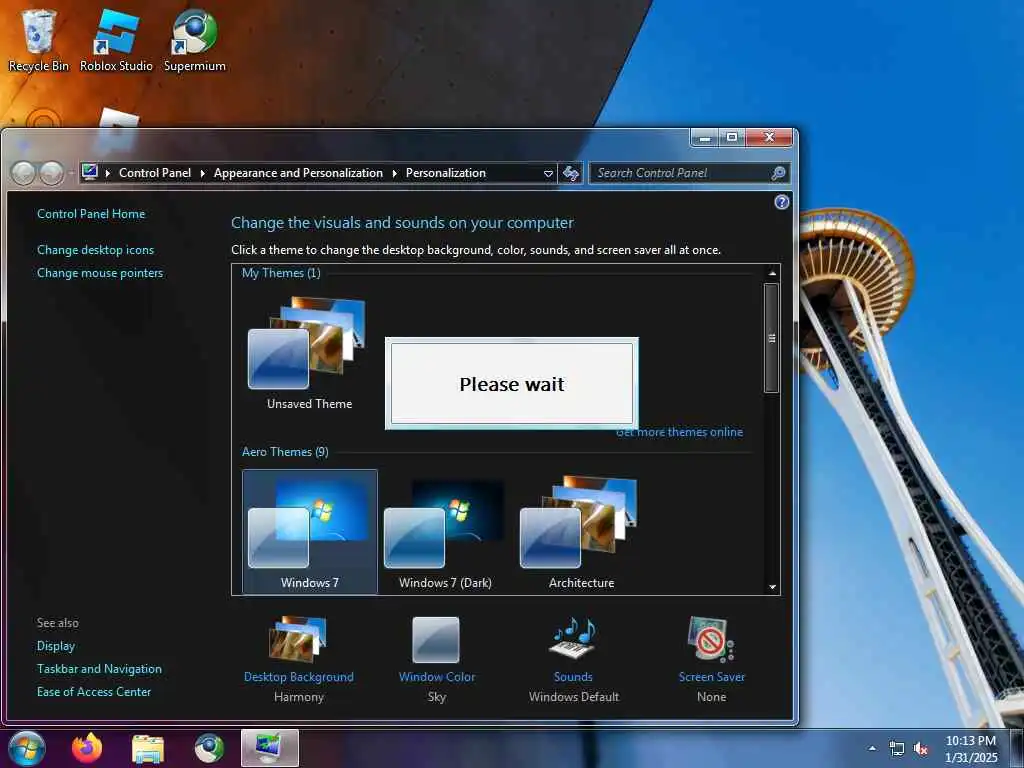Click the theme list scroll up arrow
1024x768 pixels.
[x=772, y=273]
